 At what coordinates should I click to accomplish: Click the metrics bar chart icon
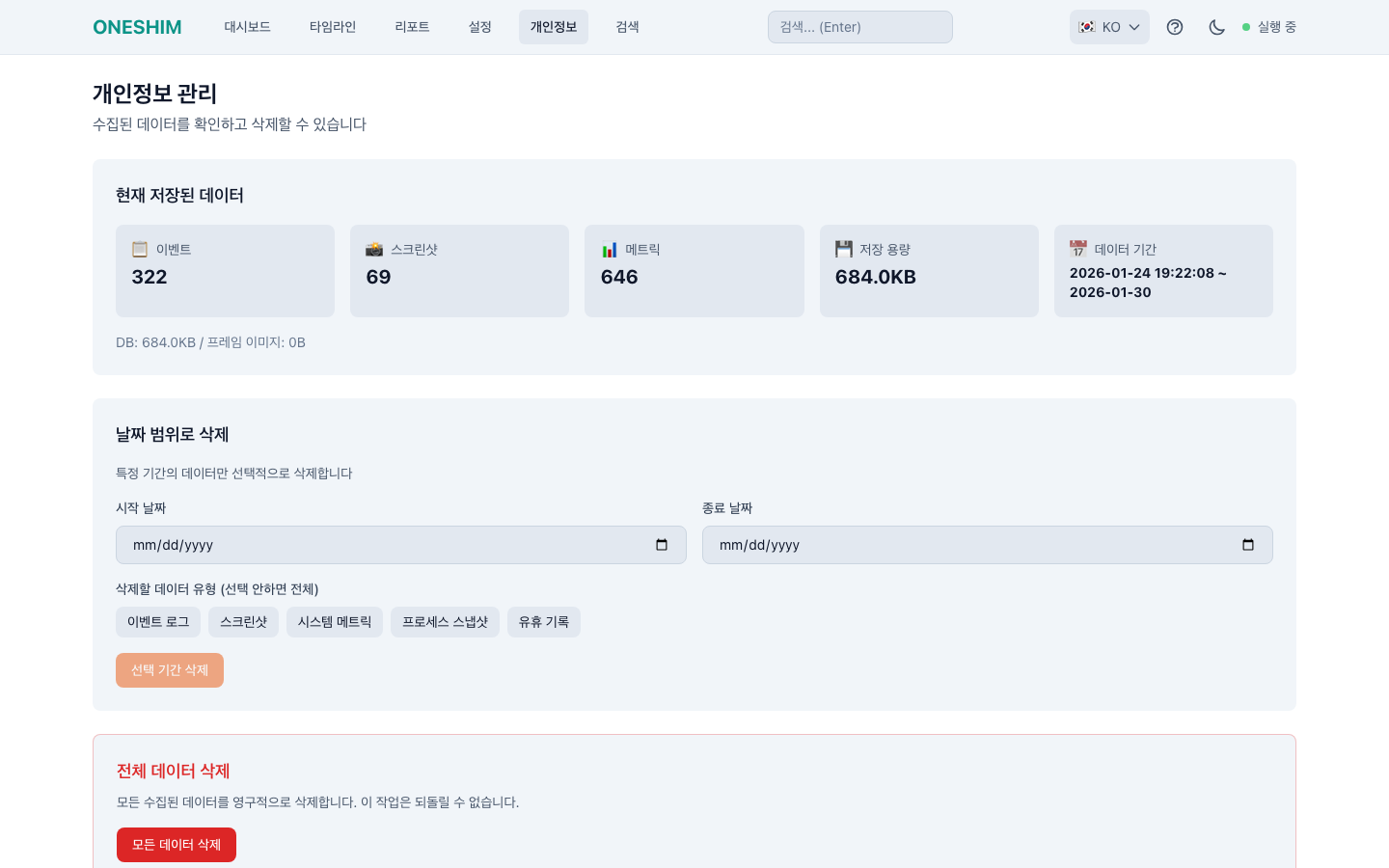pos(610,250)
